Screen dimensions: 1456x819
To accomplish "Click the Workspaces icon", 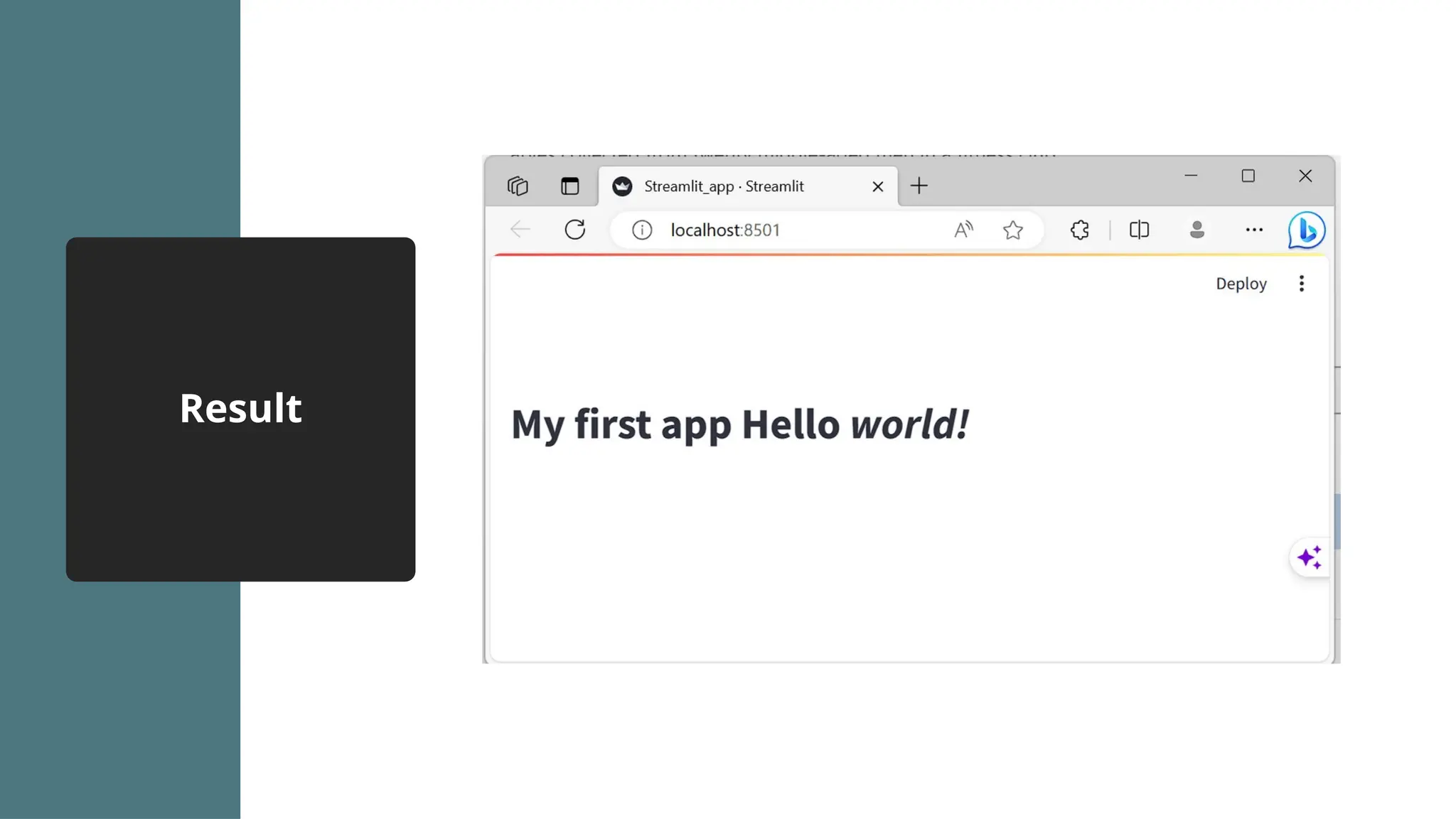I will pyautogui.click(x=518, y=186).
